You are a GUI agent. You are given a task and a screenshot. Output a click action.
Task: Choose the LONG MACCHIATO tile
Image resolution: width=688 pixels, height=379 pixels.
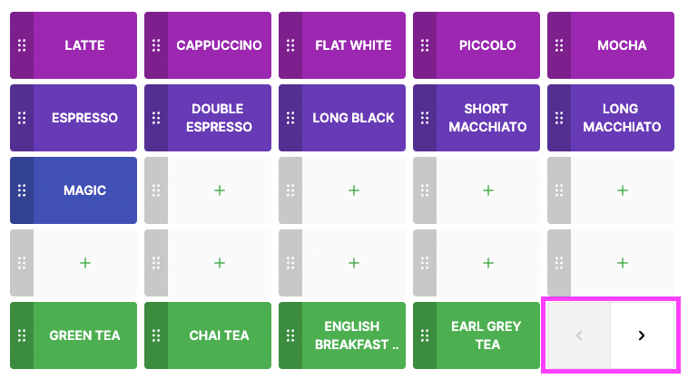click(x=622, y=118)
